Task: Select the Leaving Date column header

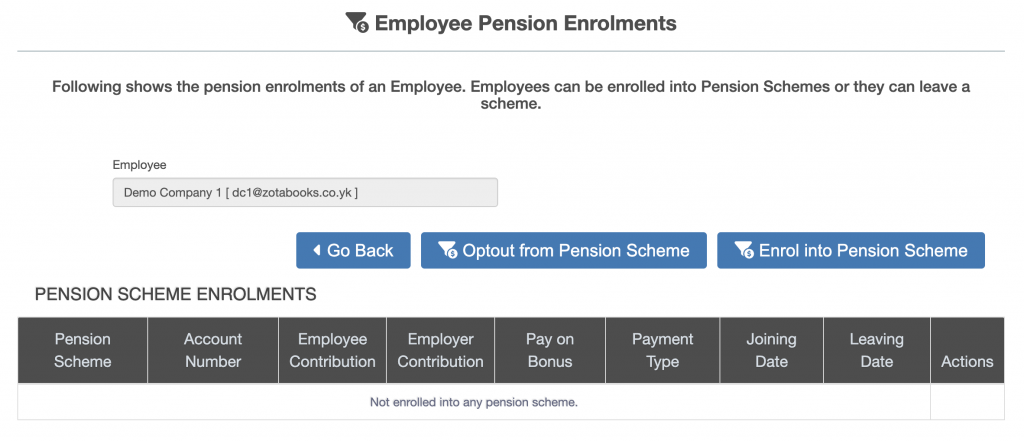Action: [877, 350]
